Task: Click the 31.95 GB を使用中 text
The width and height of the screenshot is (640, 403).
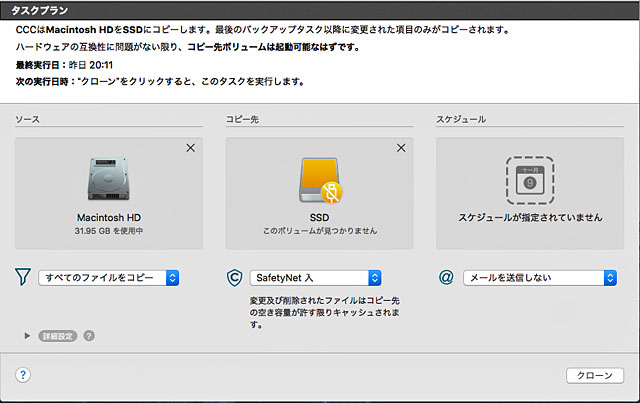Action: pos(109,231)
